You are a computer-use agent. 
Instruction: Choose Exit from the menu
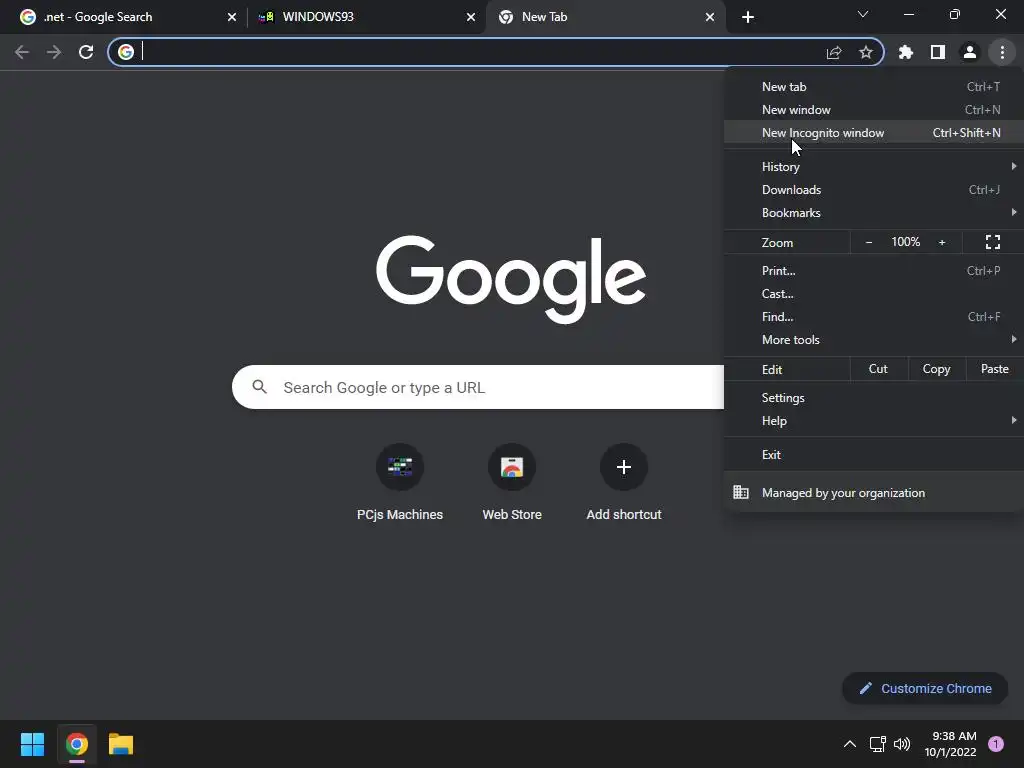874,455
